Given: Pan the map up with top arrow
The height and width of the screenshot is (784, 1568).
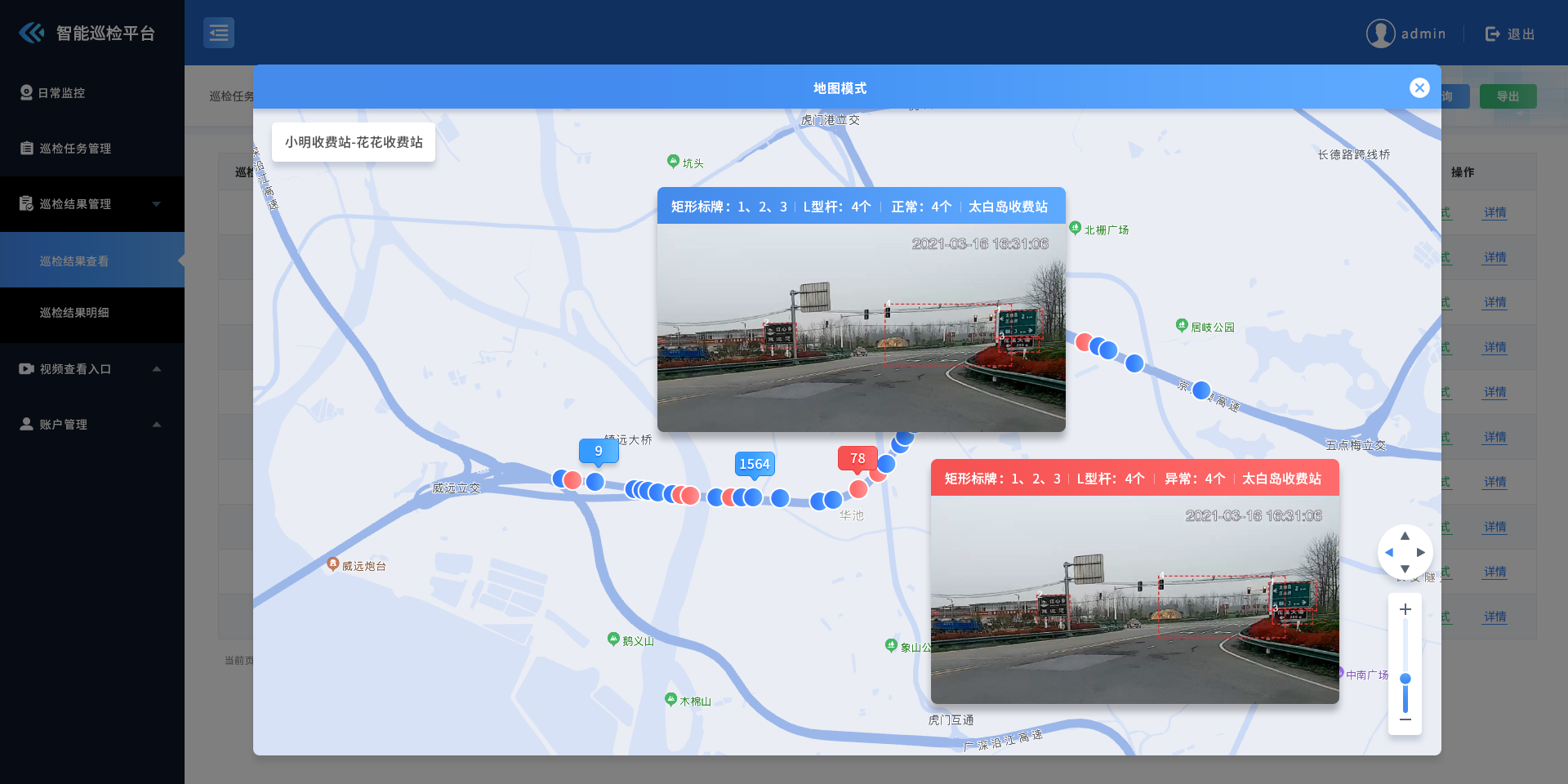Looking at the screenshot, I should tap(1405, 537).
